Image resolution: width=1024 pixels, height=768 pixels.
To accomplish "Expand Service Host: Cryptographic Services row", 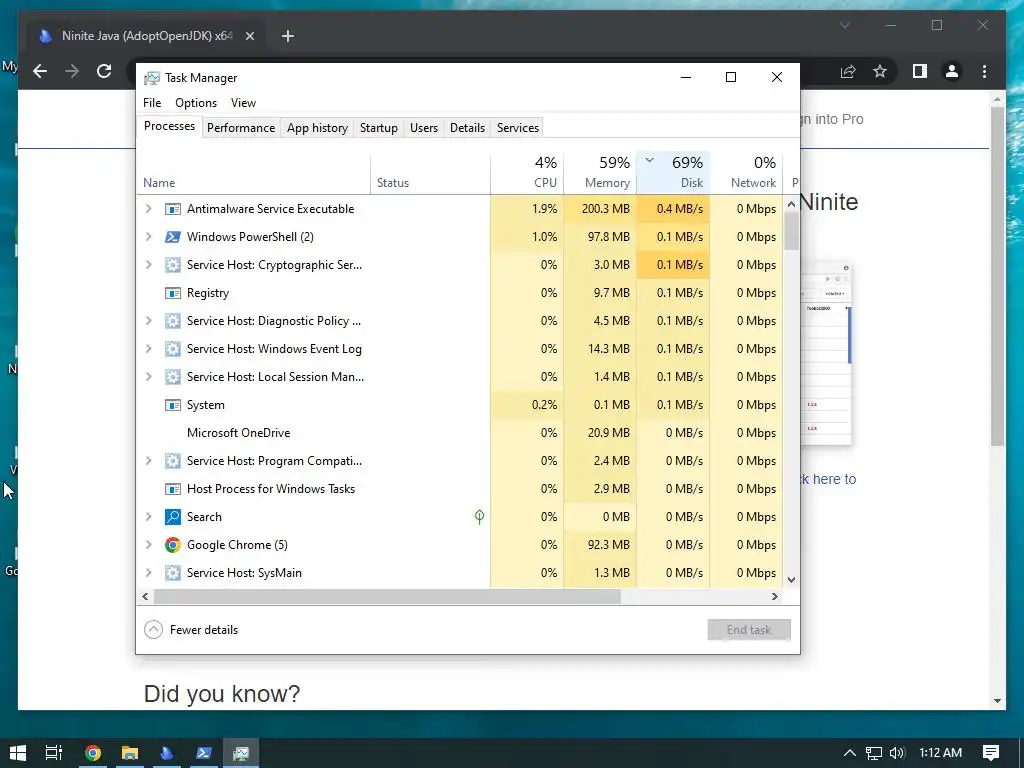I will click(148, 265).
